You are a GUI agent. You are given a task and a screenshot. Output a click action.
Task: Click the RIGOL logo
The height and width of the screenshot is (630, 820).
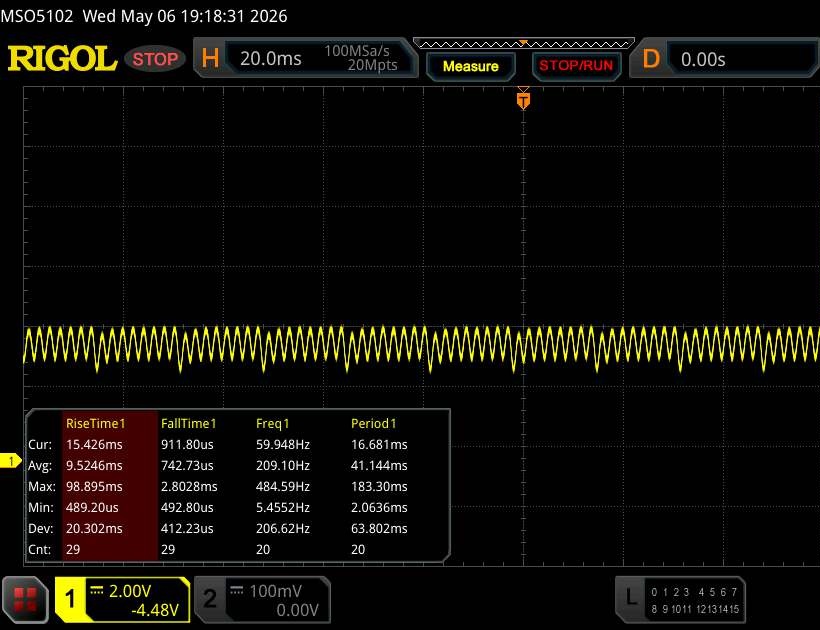[62, 58]
